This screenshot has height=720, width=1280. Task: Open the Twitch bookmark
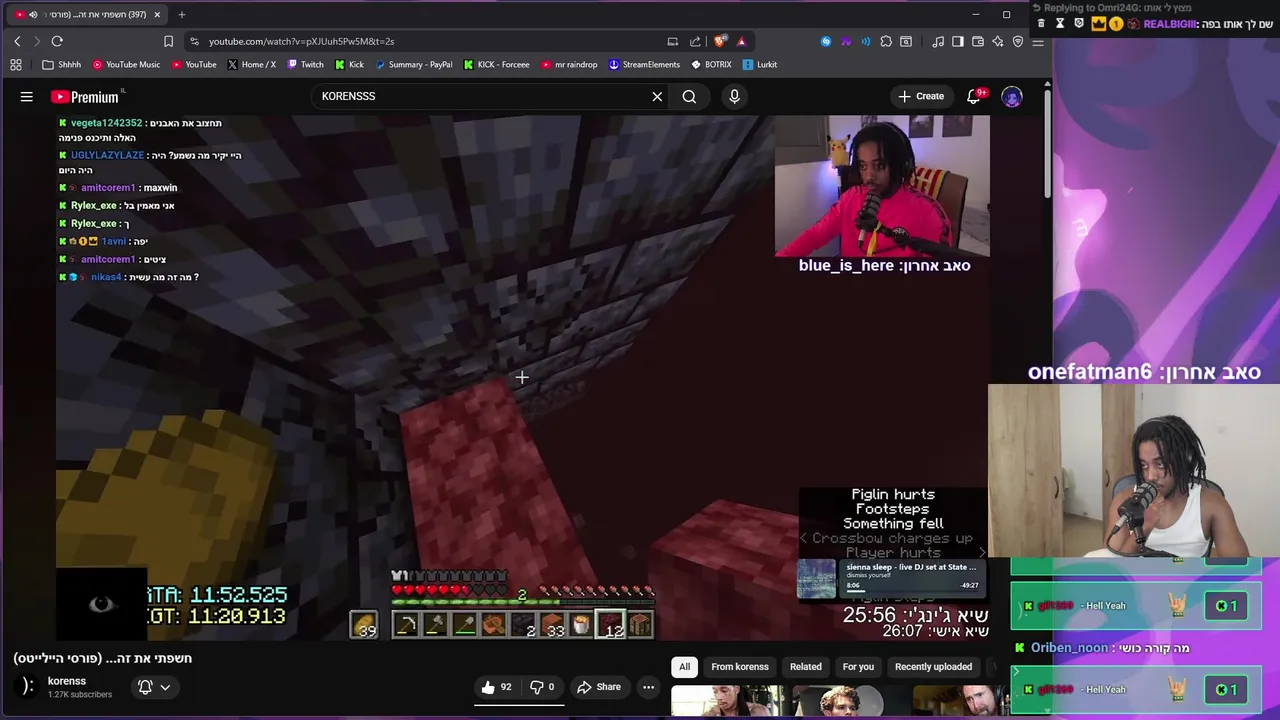pos(305,65)
